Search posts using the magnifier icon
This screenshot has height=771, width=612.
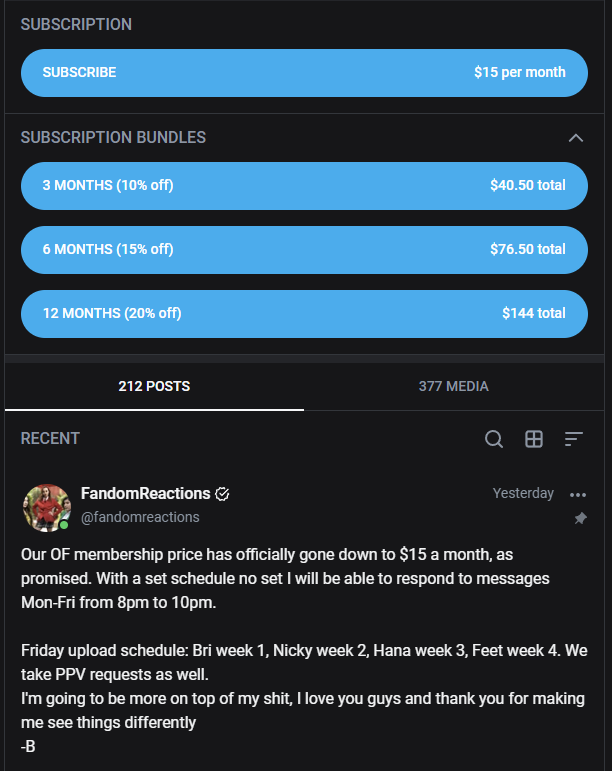pos(494,439)
